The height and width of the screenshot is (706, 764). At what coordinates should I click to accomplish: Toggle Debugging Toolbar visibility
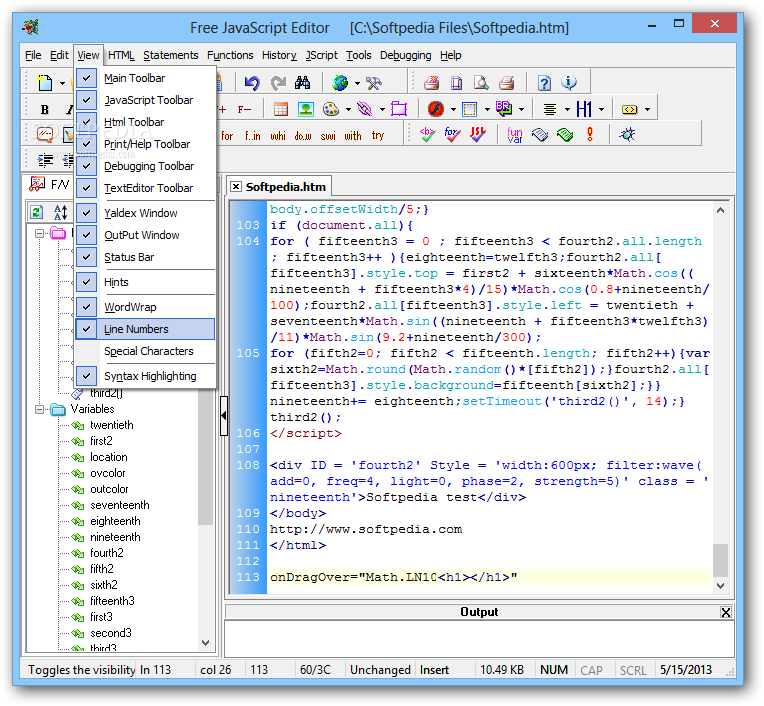(x=145, y=166)
